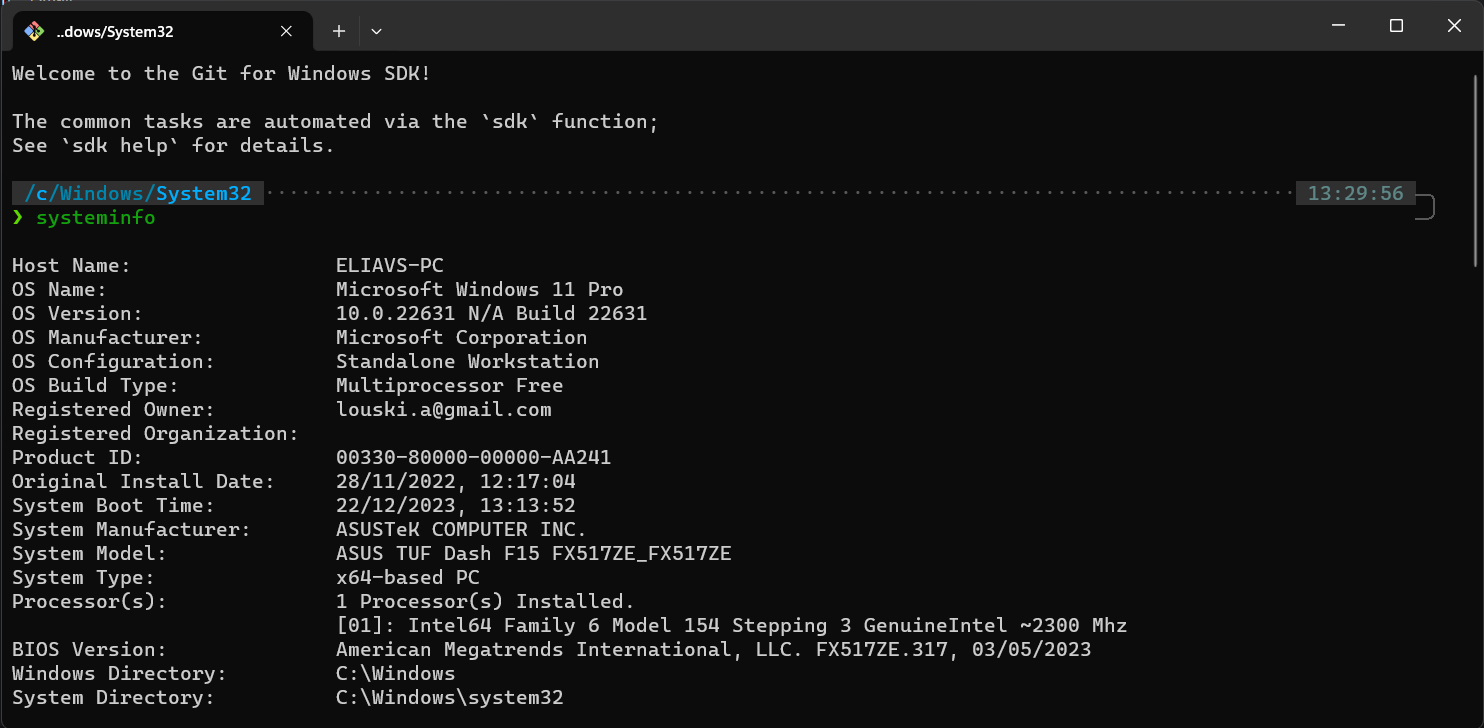Click the prompt arrow before systeminfo
1484x728 pixels.
pos(17,217)
